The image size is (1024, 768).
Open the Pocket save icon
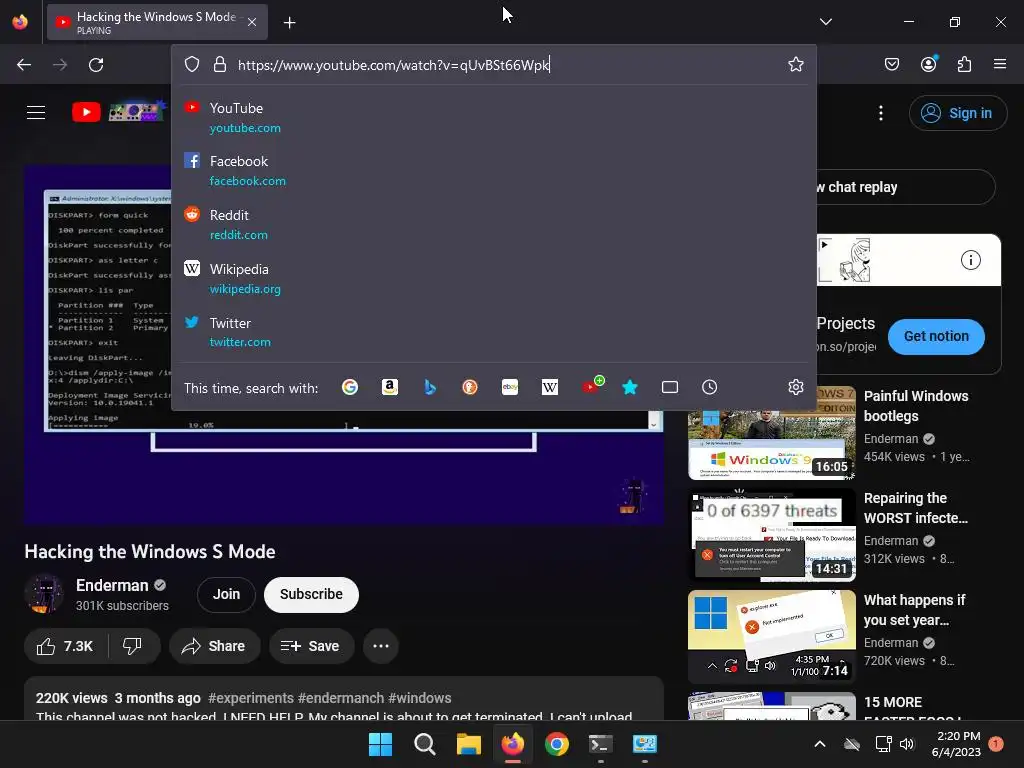(x=892, y=64)
